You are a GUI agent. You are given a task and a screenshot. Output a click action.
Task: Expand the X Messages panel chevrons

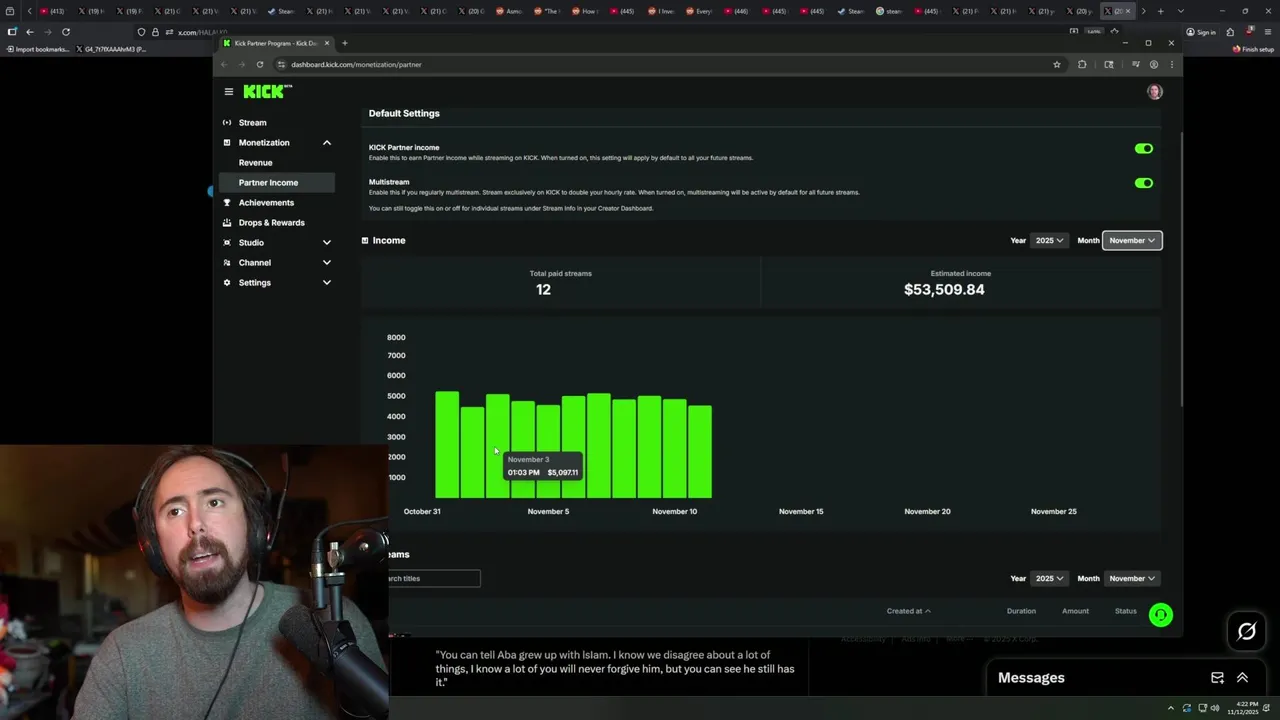tap(1242, 677)
